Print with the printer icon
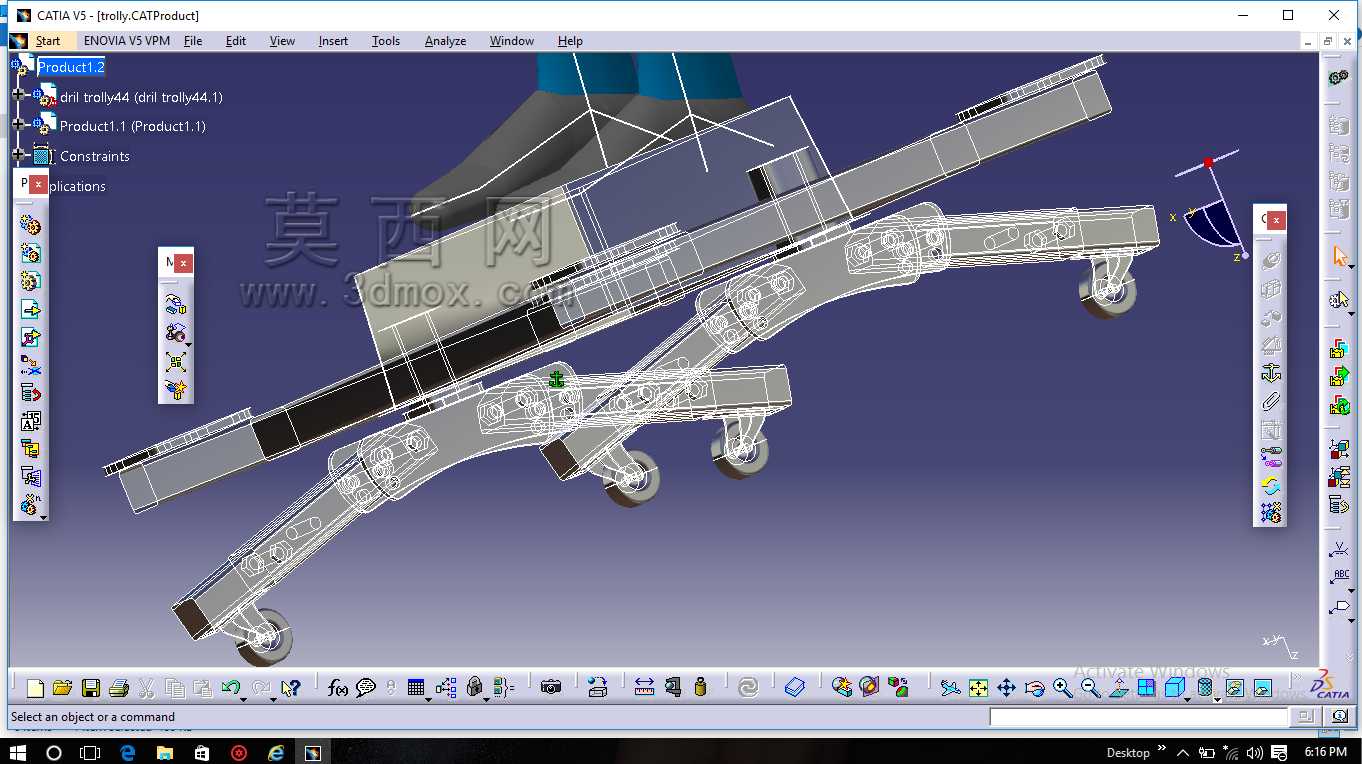This screenshot has height=764, width=1362. [119, 688]
